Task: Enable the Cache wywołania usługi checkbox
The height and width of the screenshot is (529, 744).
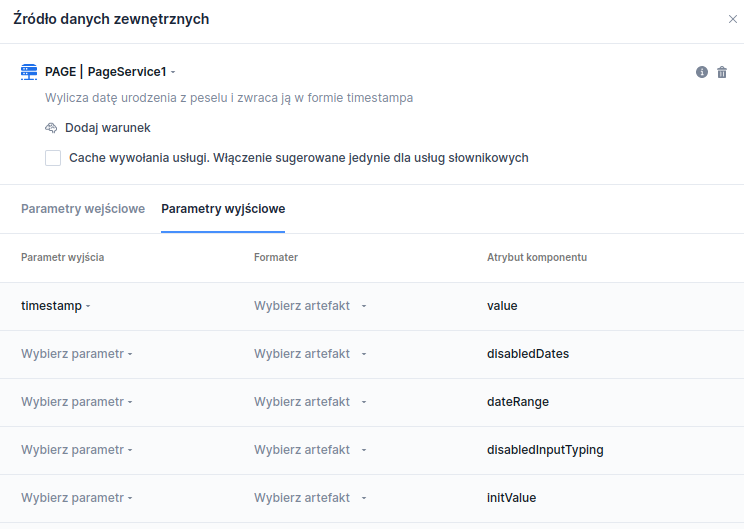Action: tap(53, 158)
